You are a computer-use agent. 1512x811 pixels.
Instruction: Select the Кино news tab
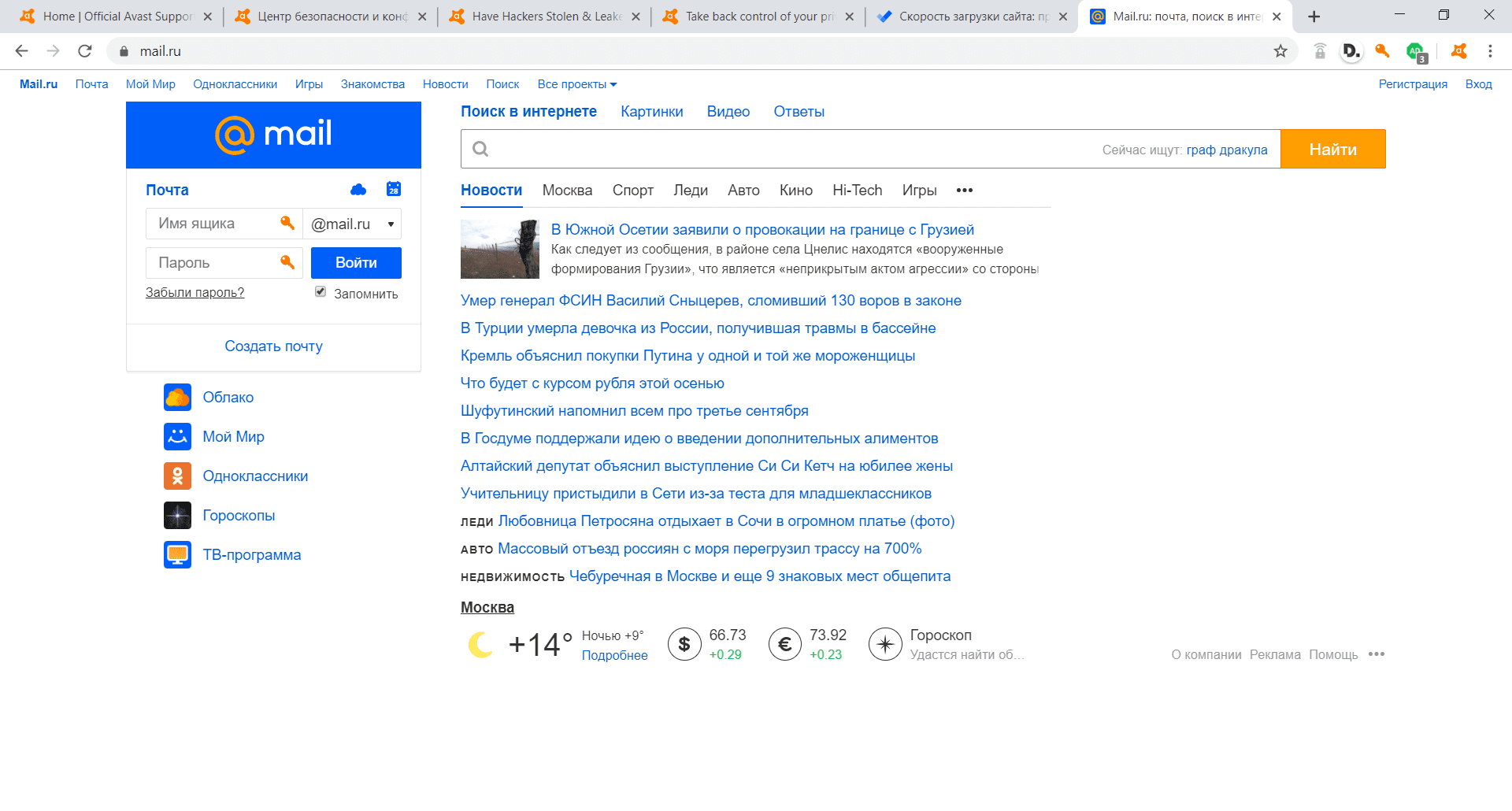click(796, 190)
